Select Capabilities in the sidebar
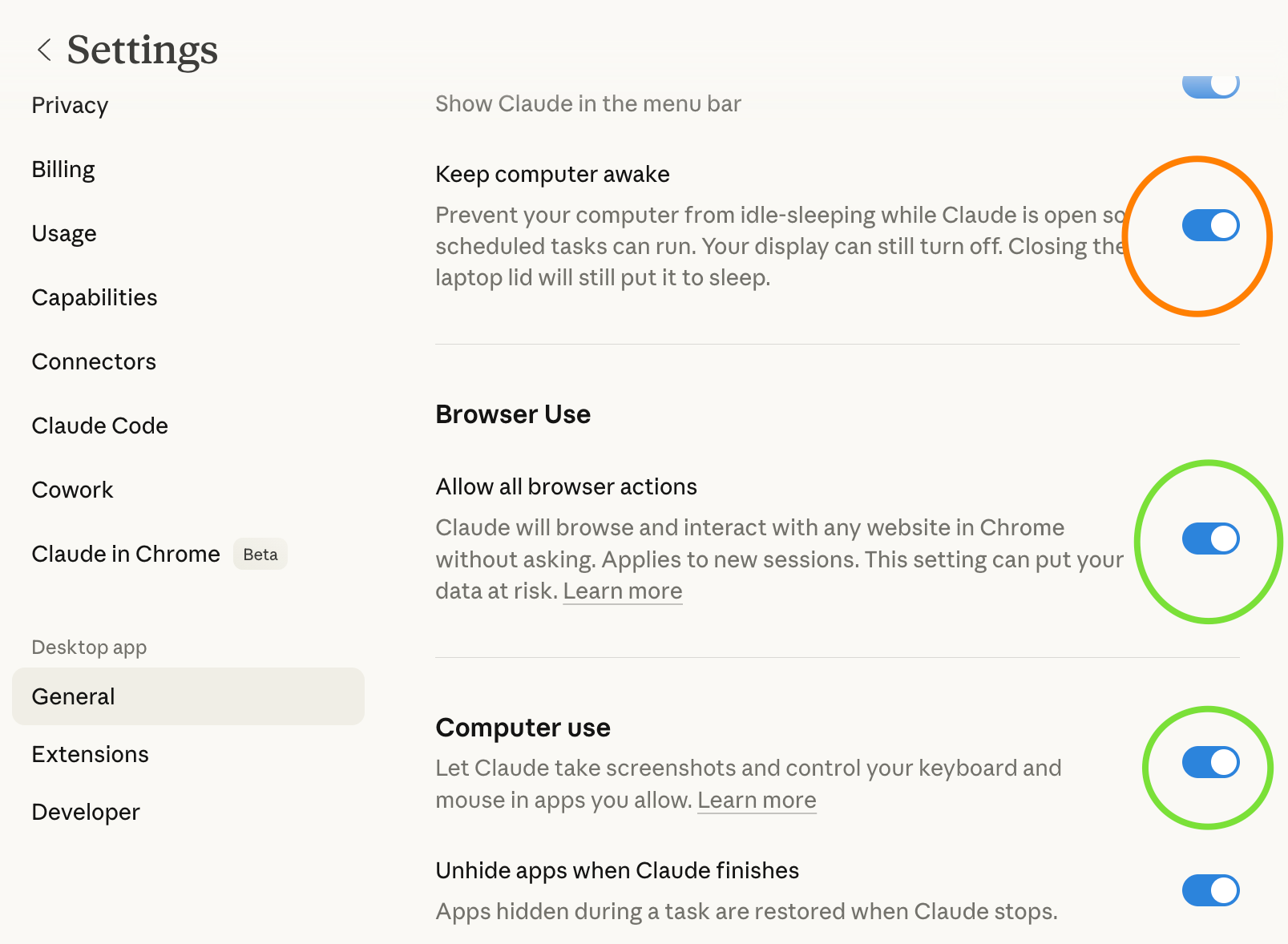The image size is (1288, 944). 95,297
